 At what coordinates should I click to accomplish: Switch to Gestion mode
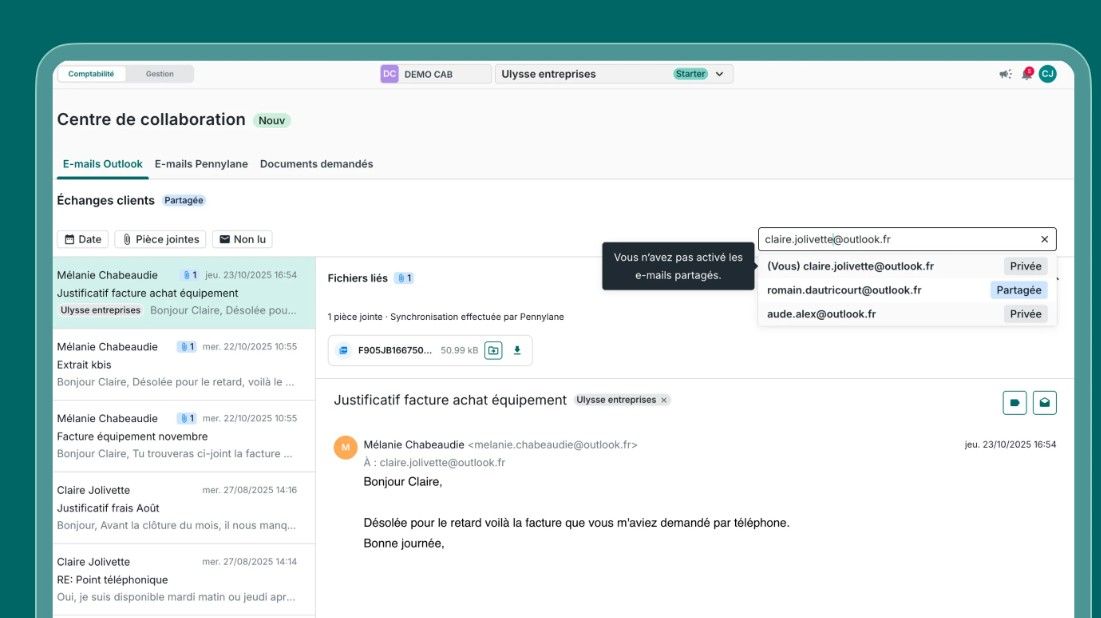click(160, 74)
